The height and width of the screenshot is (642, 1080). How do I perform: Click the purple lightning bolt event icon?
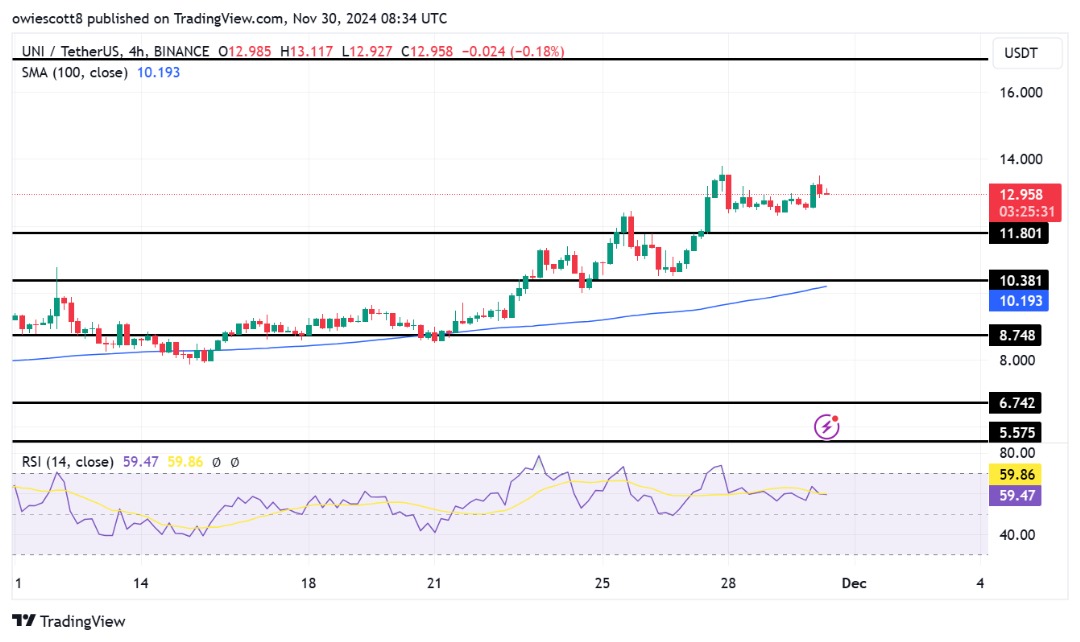(827, 426)
